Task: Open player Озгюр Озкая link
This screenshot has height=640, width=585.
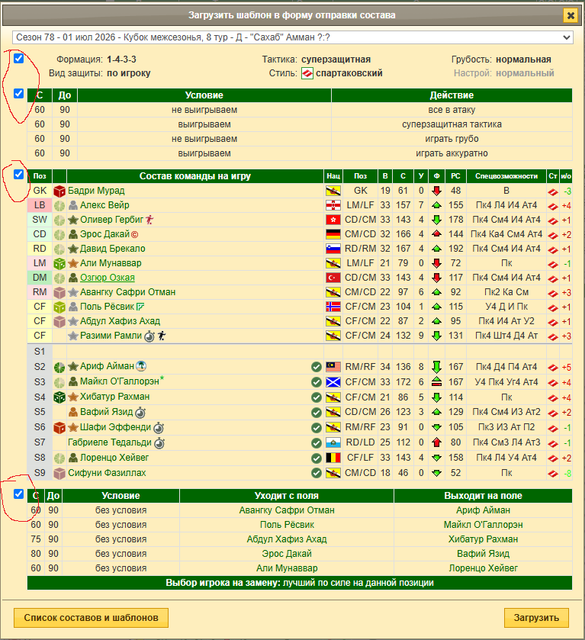Action: 107,278
